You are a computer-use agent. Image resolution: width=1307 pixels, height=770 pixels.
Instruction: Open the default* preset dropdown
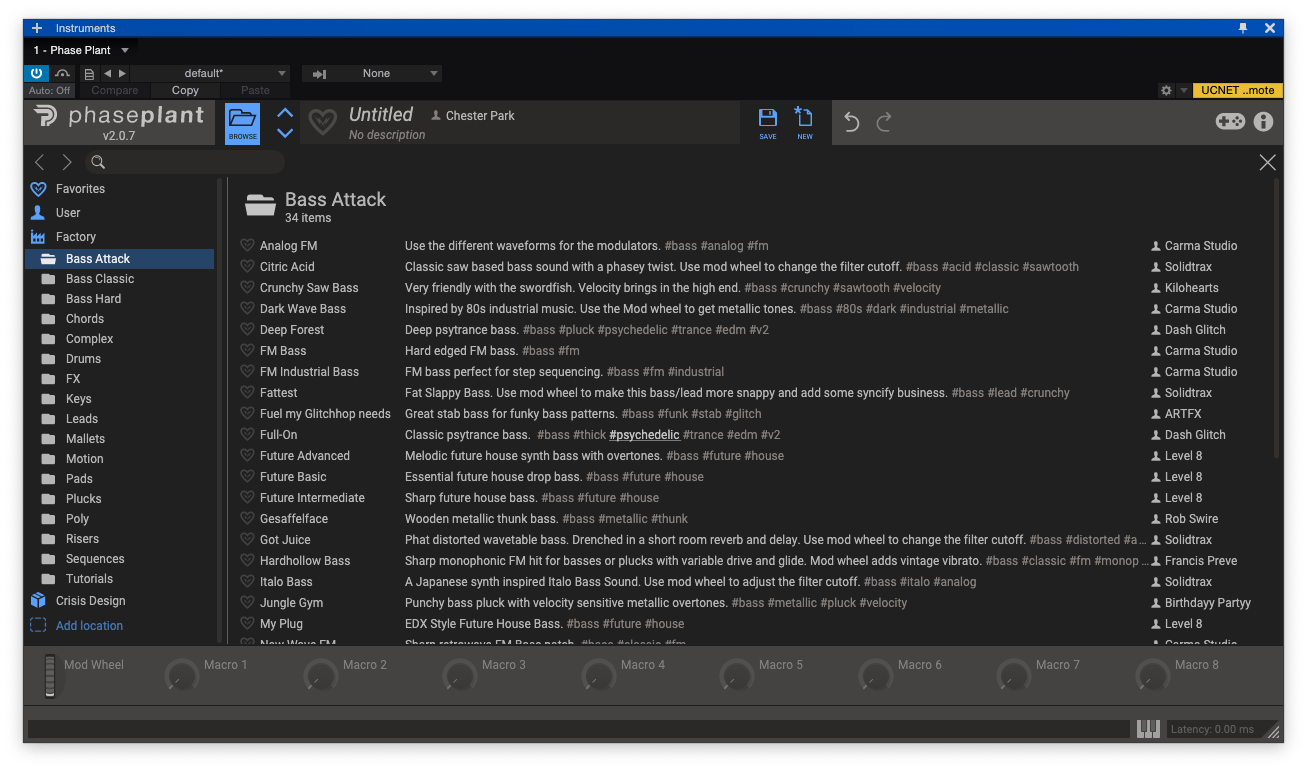pyautogui.click(x=210, y=73)
